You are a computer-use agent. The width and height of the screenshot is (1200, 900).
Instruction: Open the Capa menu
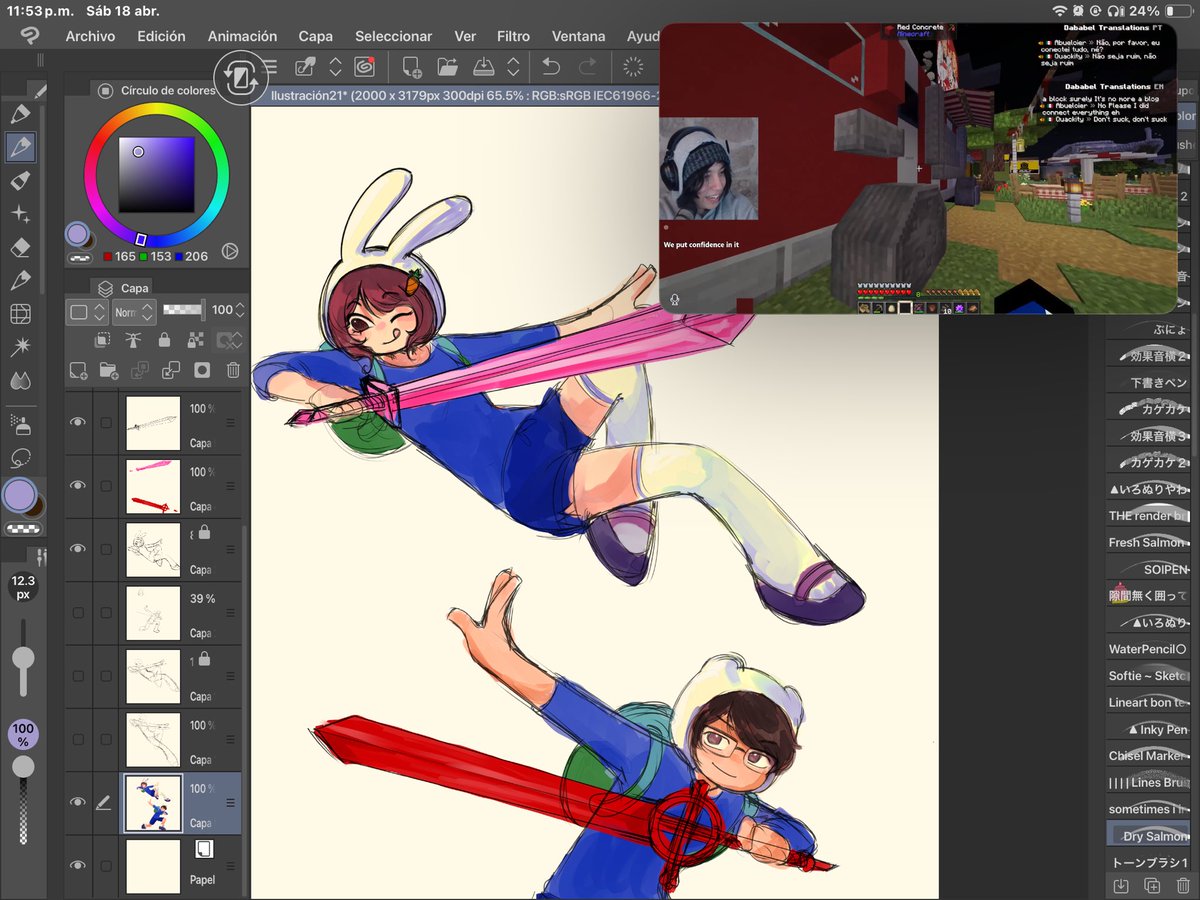tap(316, 36)
